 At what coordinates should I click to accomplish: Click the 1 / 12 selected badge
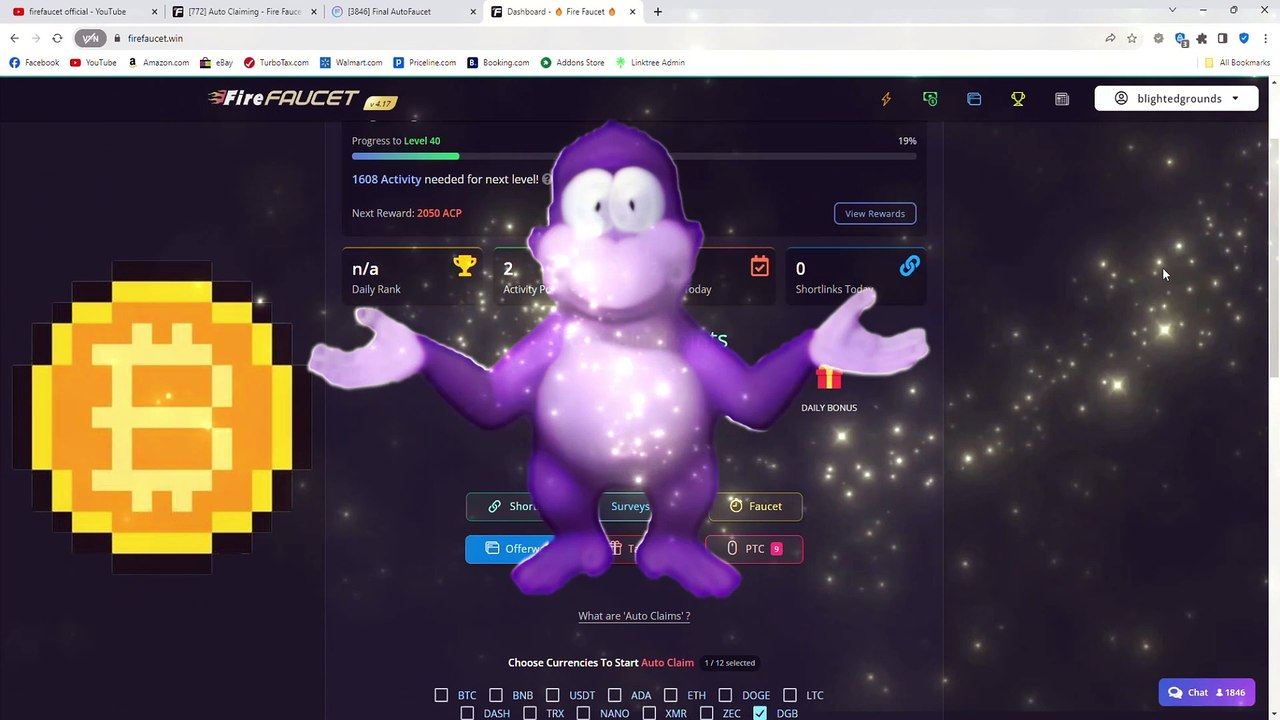730,663
